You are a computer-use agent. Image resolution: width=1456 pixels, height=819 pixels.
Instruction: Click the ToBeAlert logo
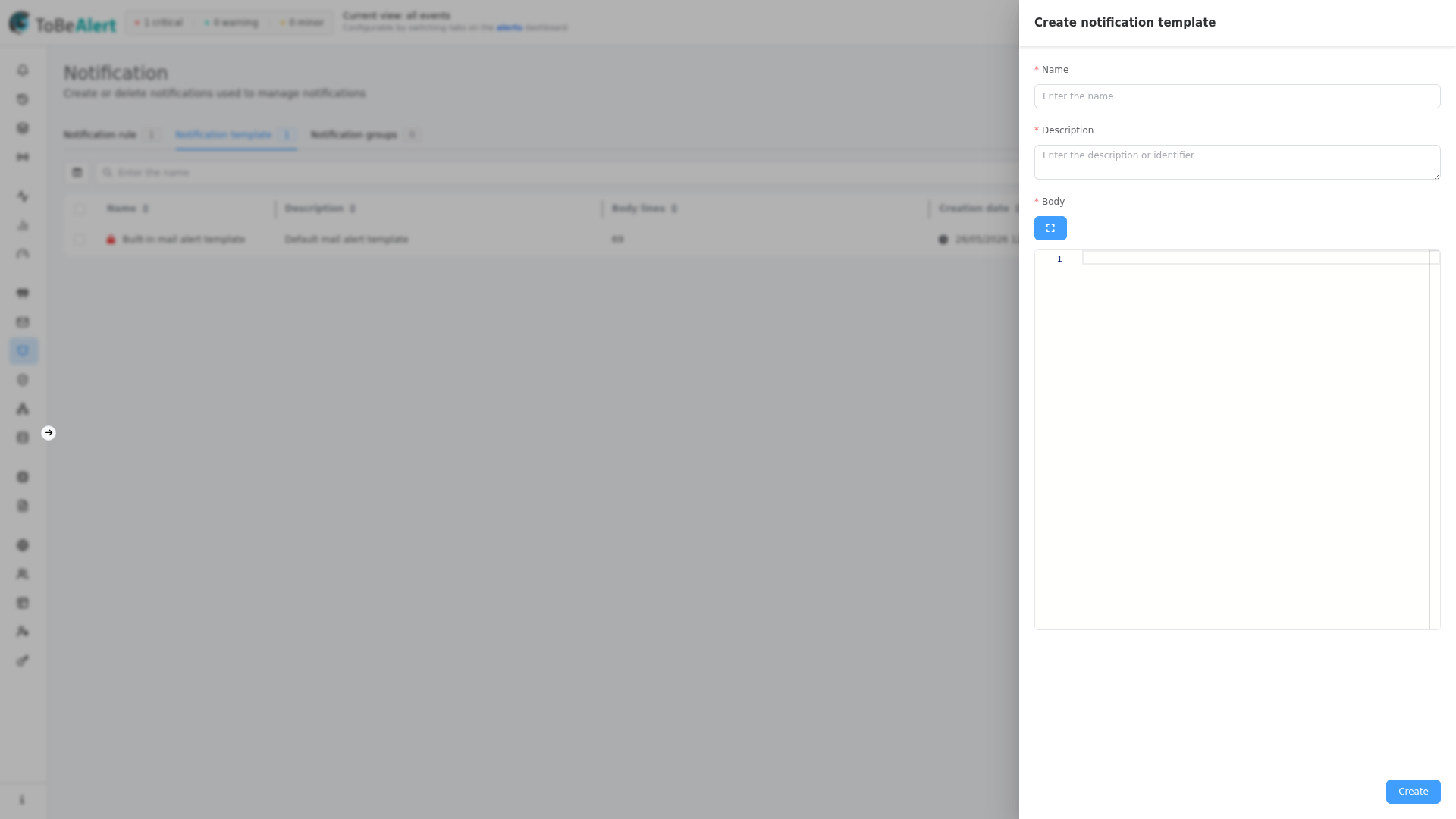pyautogui.click(x=62, y=24)
